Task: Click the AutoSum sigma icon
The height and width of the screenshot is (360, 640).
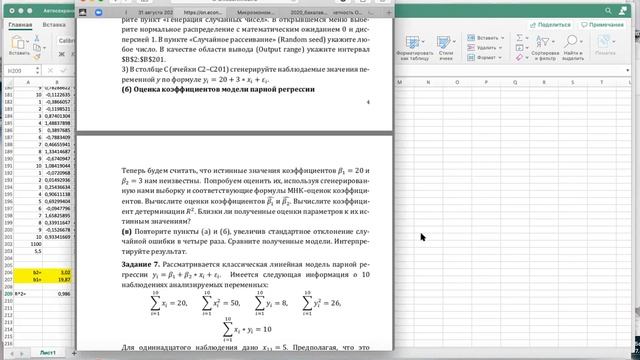Action: coord(519,38)
